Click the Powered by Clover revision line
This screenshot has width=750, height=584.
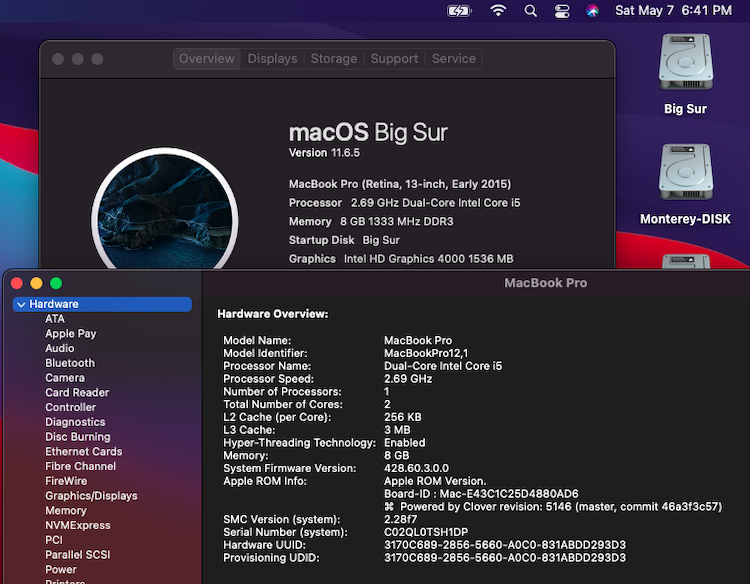[x=553, y=507]
